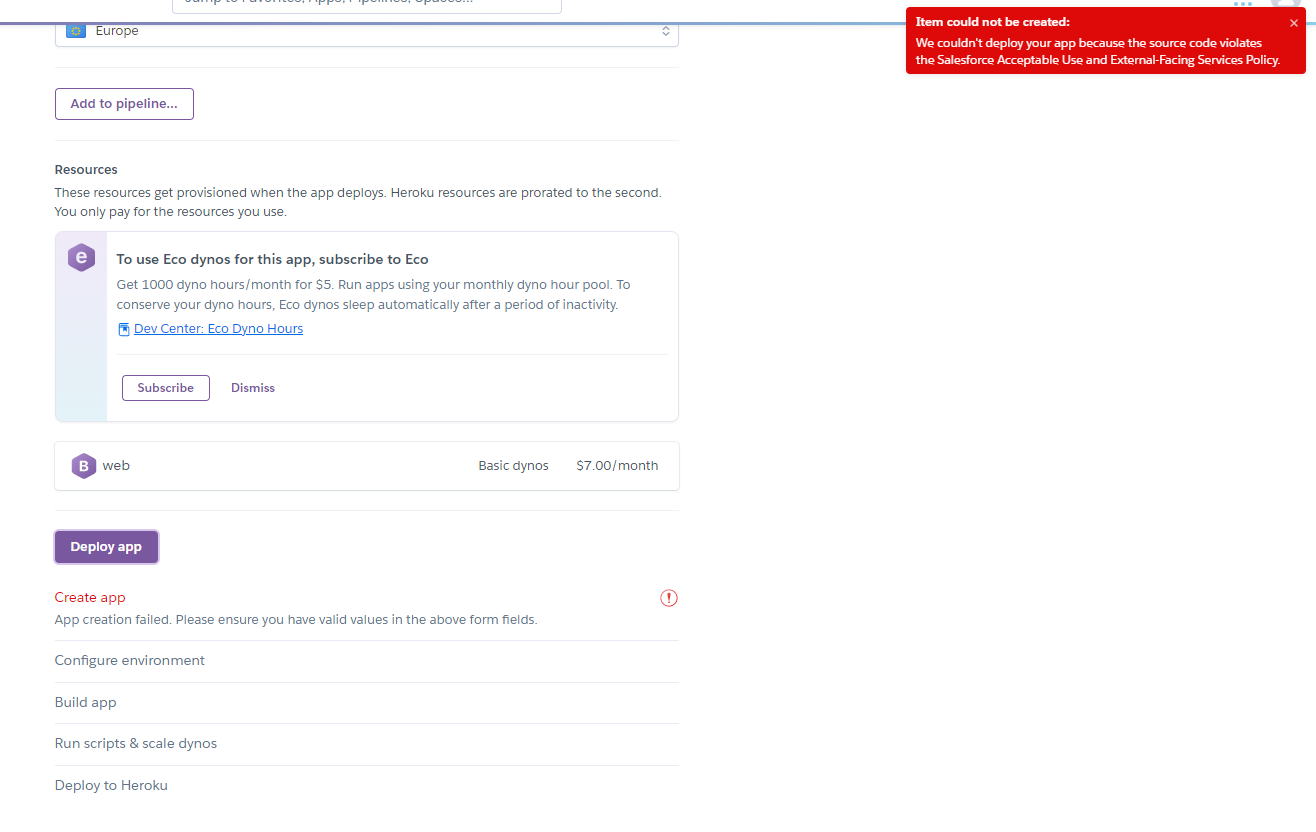Select the Basic dyno hexagon icon beside web
This screenshot has width=1316, height=832.
[x=84, y=465]
